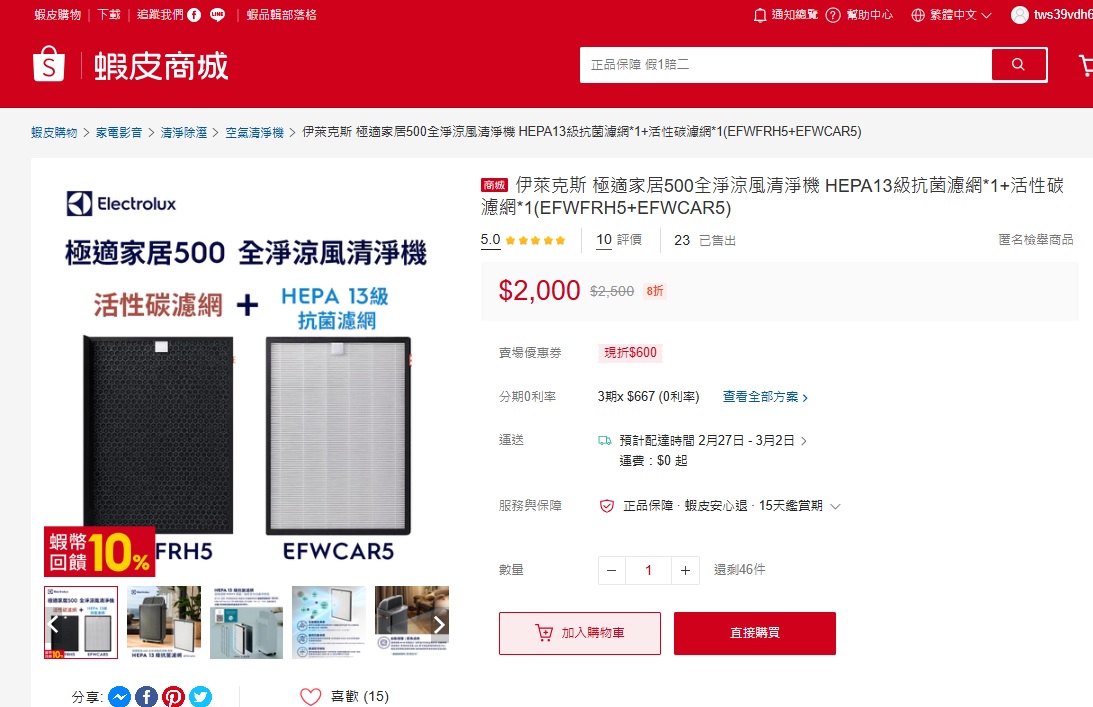Click the 直接購買 buy now button

tap(755, 633)
